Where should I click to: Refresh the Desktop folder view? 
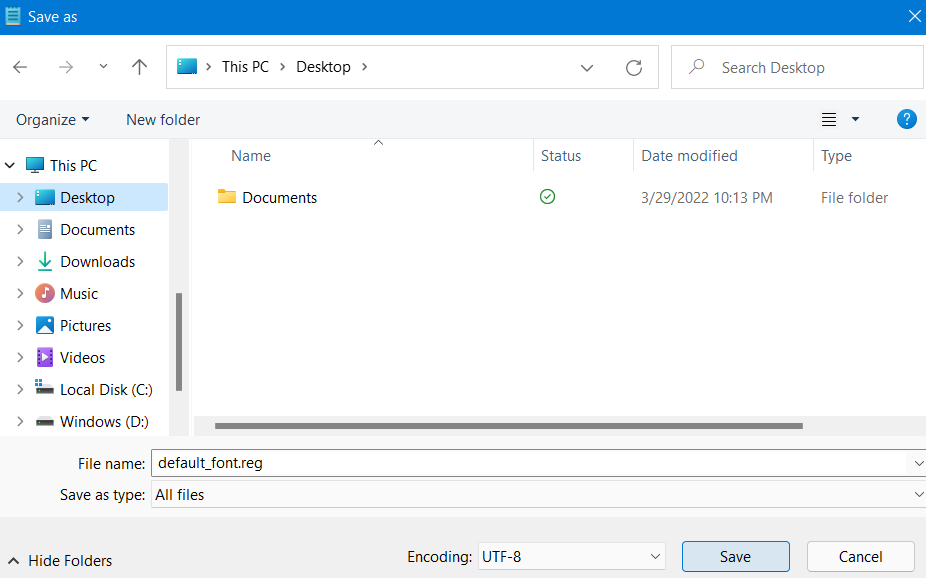(633, 67)
